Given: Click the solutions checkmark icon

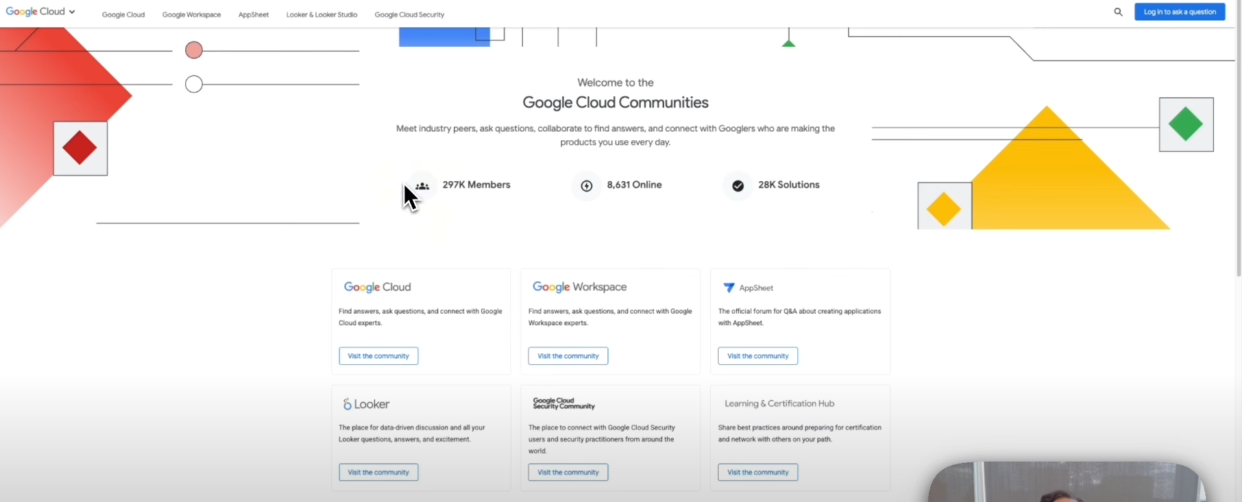Looking at the screenshot, I should [737, 185].
